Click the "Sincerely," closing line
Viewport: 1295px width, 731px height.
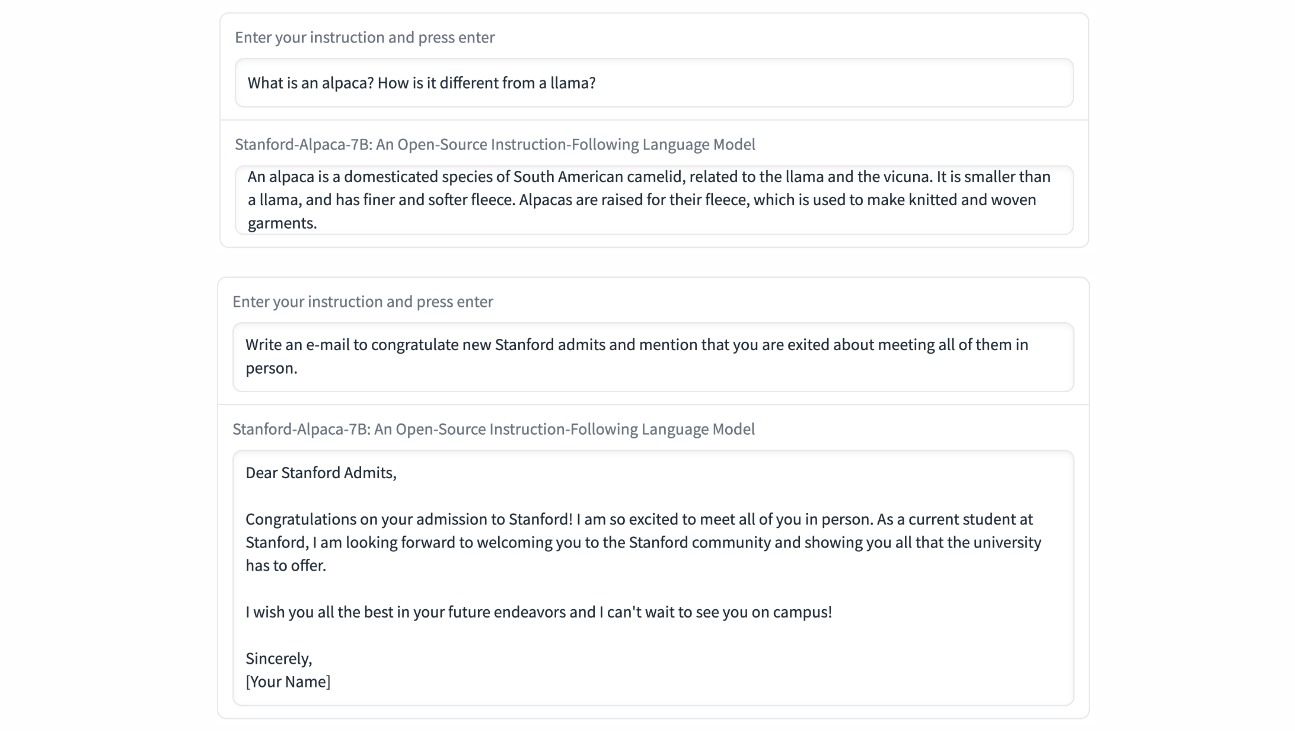click(x=279, y=658)
